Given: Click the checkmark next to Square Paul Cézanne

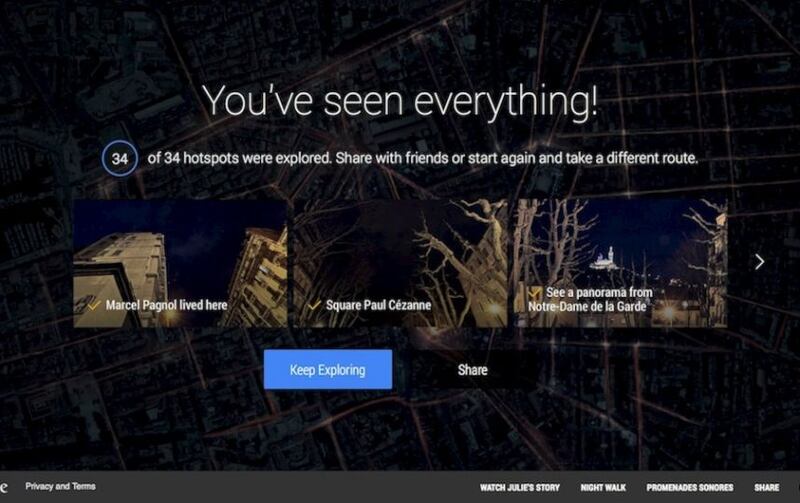Looking at the screenshot, I should [x=314, y=306].
